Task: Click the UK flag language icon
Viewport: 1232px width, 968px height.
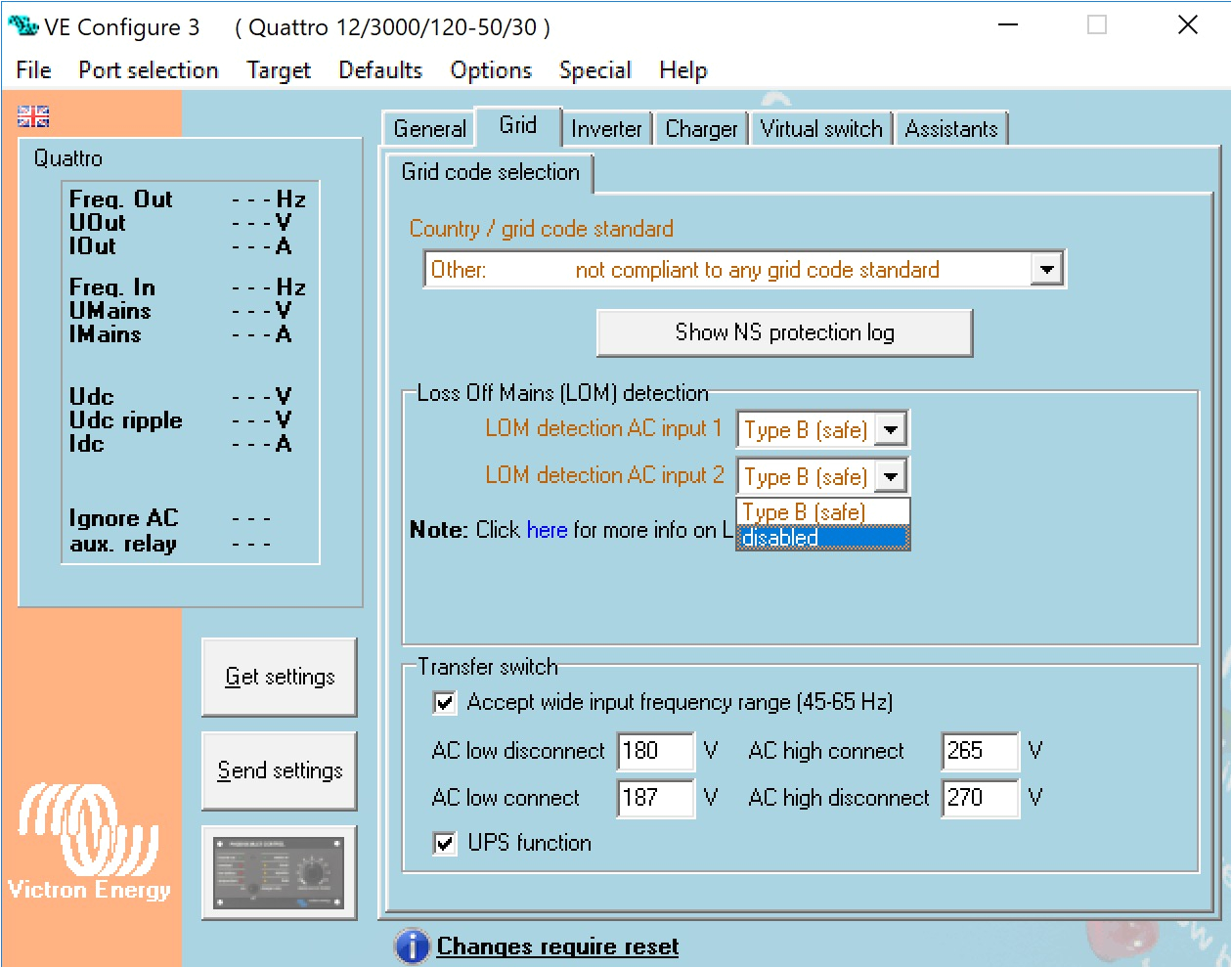Action: pos(32,115)
